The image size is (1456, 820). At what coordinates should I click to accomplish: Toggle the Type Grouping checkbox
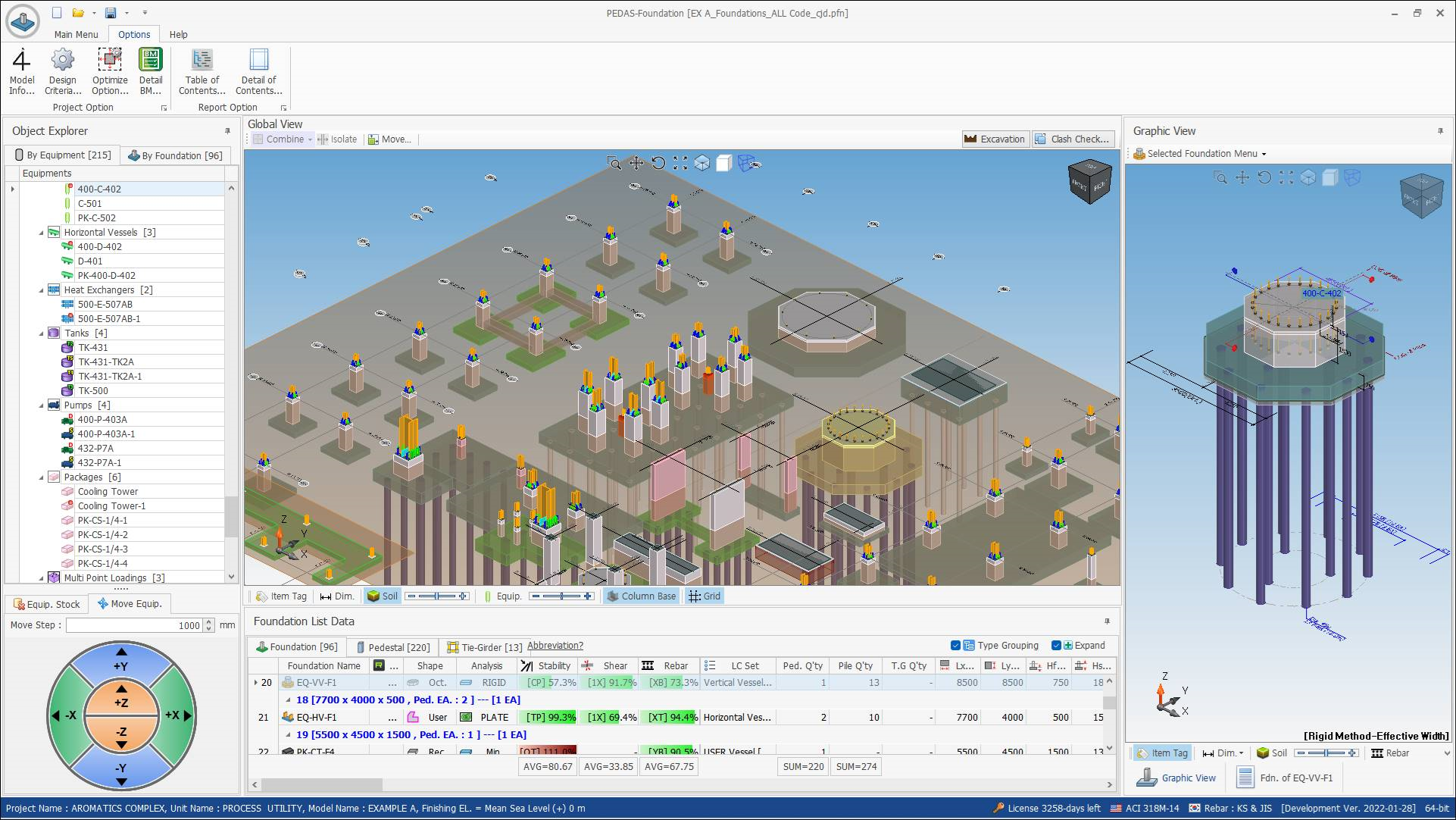click(x=956, y=646)
